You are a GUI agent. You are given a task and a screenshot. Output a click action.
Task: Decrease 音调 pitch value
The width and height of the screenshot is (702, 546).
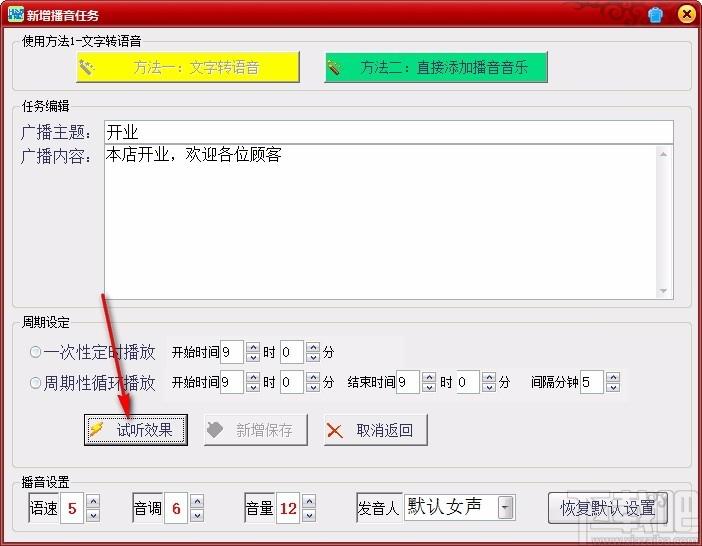197,515
